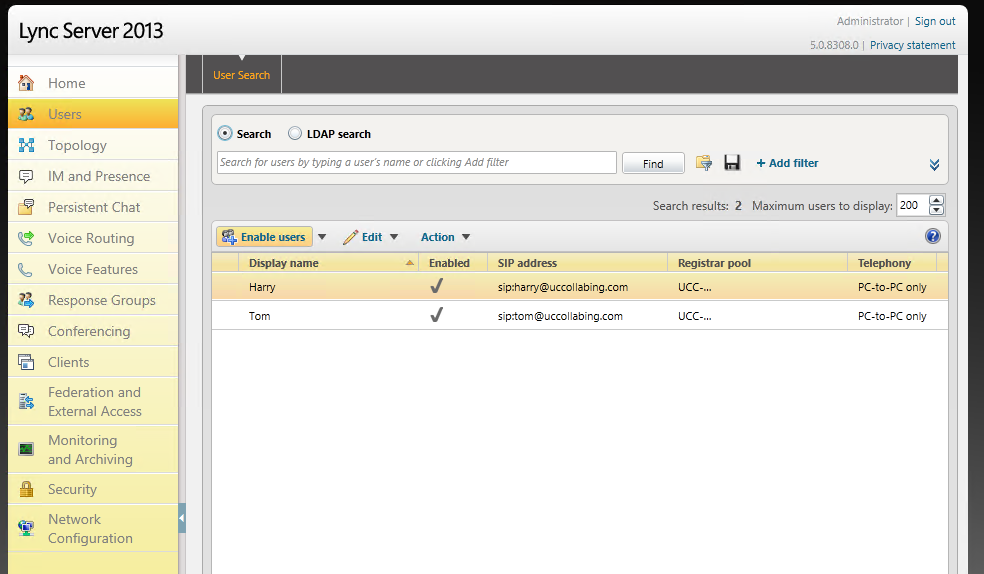
Task: Collapse the left navigation pane arrow
Action: 181,518
